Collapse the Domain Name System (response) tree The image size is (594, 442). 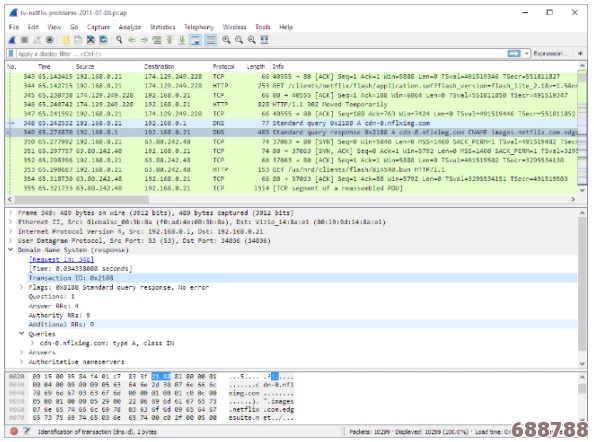[x=11, y=250]
